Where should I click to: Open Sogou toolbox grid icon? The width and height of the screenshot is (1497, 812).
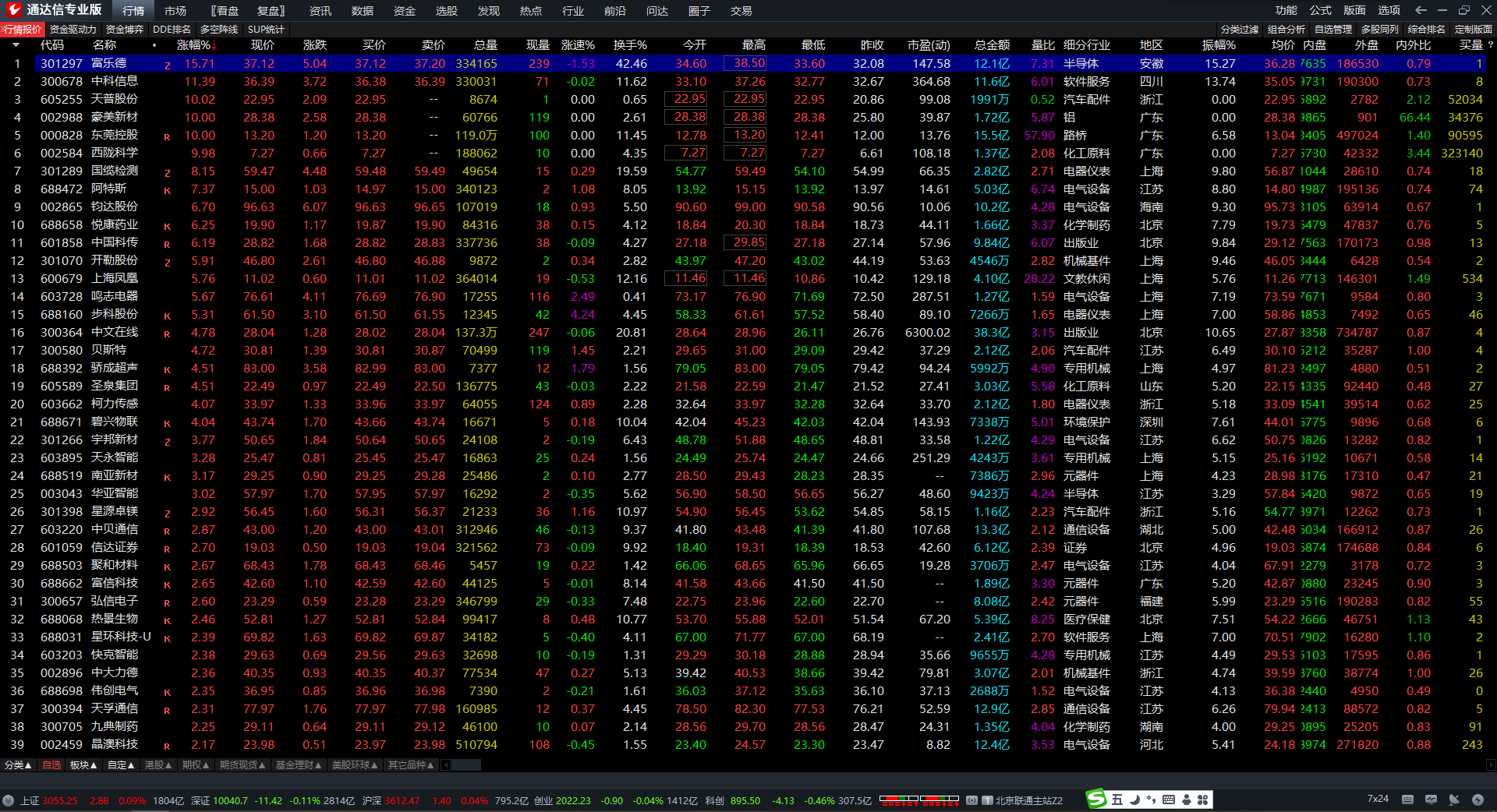click(x=1203, y=800)
